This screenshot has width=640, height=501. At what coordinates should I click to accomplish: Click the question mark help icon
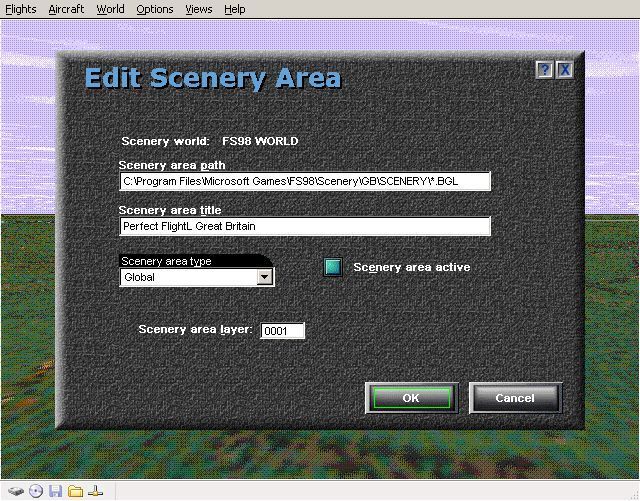click(544, 70)
